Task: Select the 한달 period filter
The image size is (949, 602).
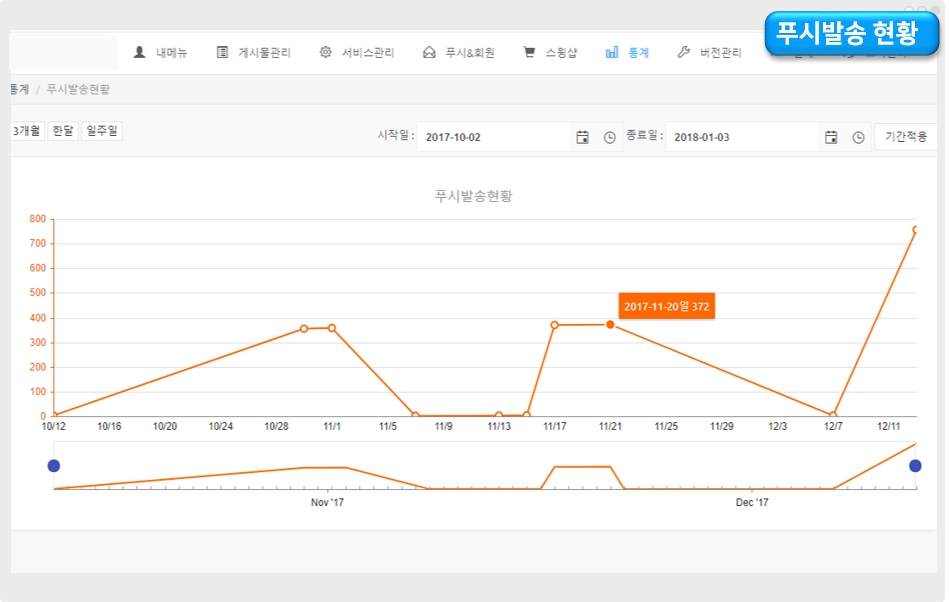Action: (x=62, y=131)
